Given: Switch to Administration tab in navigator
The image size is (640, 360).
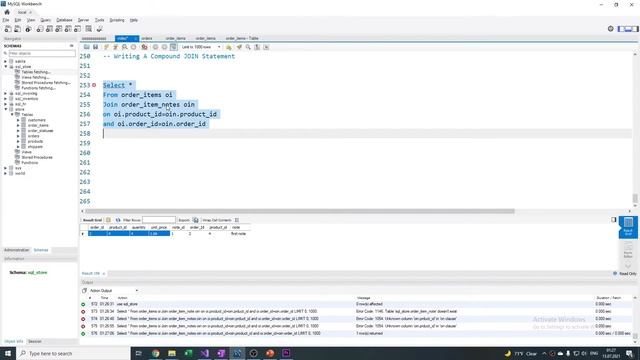Looking at the screenshot, I should pos(16,250).
